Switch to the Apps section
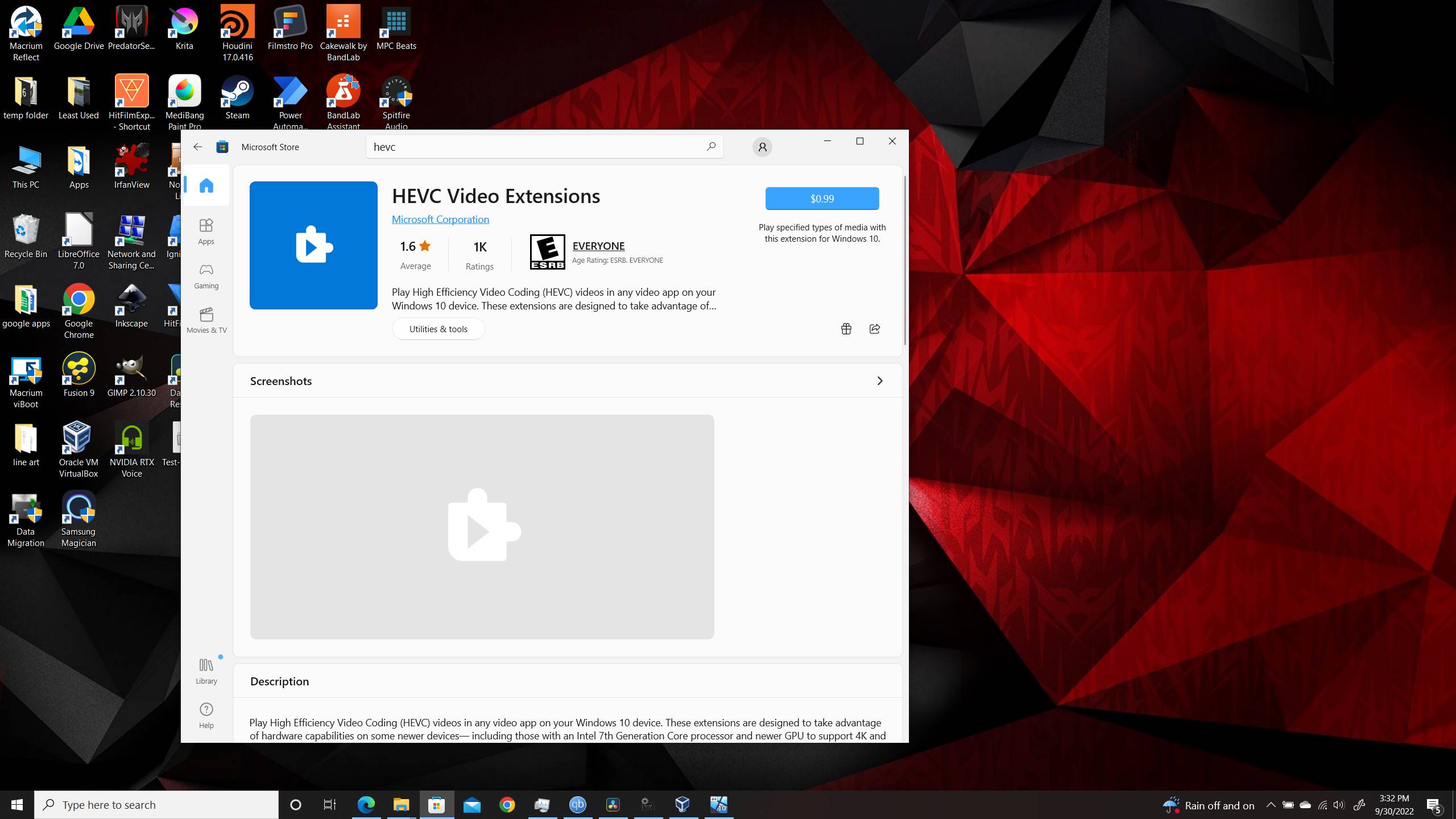This screenshot has height=819, width=1456. pos(206,231)
